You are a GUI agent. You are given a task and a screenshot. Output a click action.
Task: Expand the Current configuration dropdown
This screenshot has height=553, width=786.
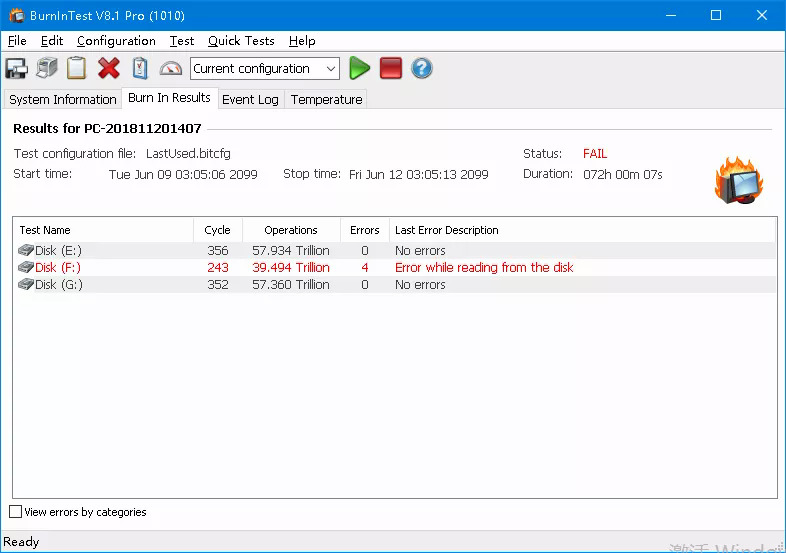point(331,69)
